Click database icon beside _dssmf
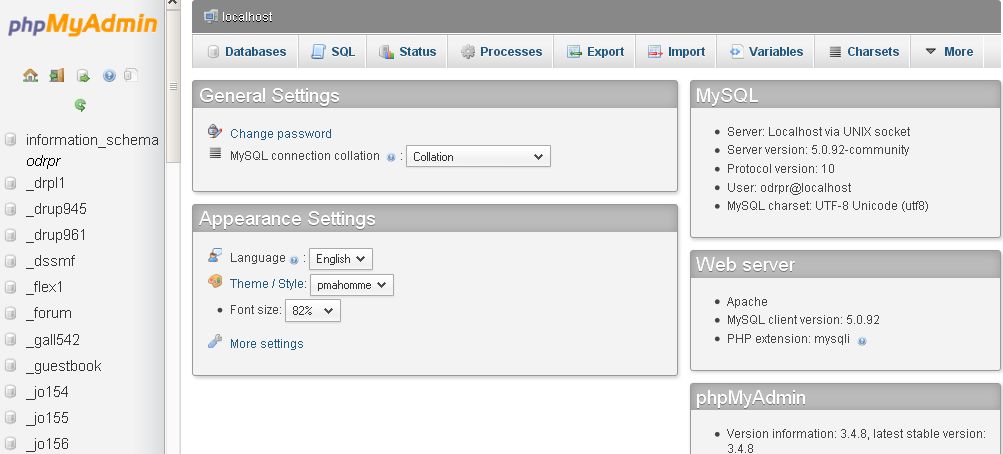The image size is (1003, 454). click(10, 262)
